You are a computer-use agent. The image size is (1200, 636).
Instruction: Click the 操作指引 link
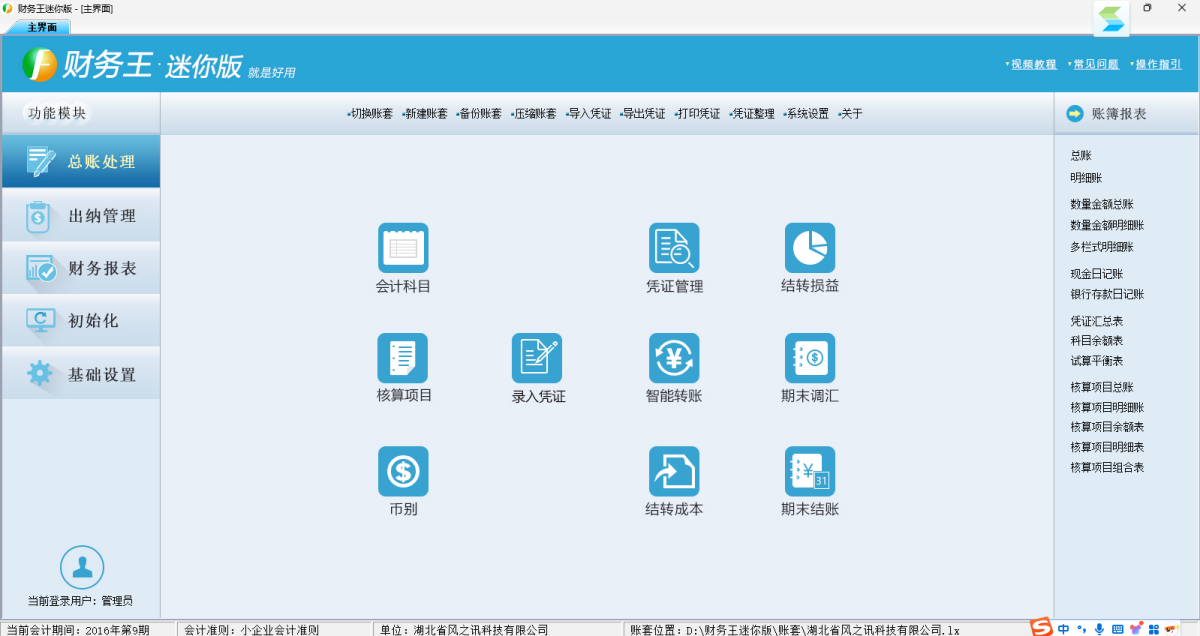[x=1158, y=64]
